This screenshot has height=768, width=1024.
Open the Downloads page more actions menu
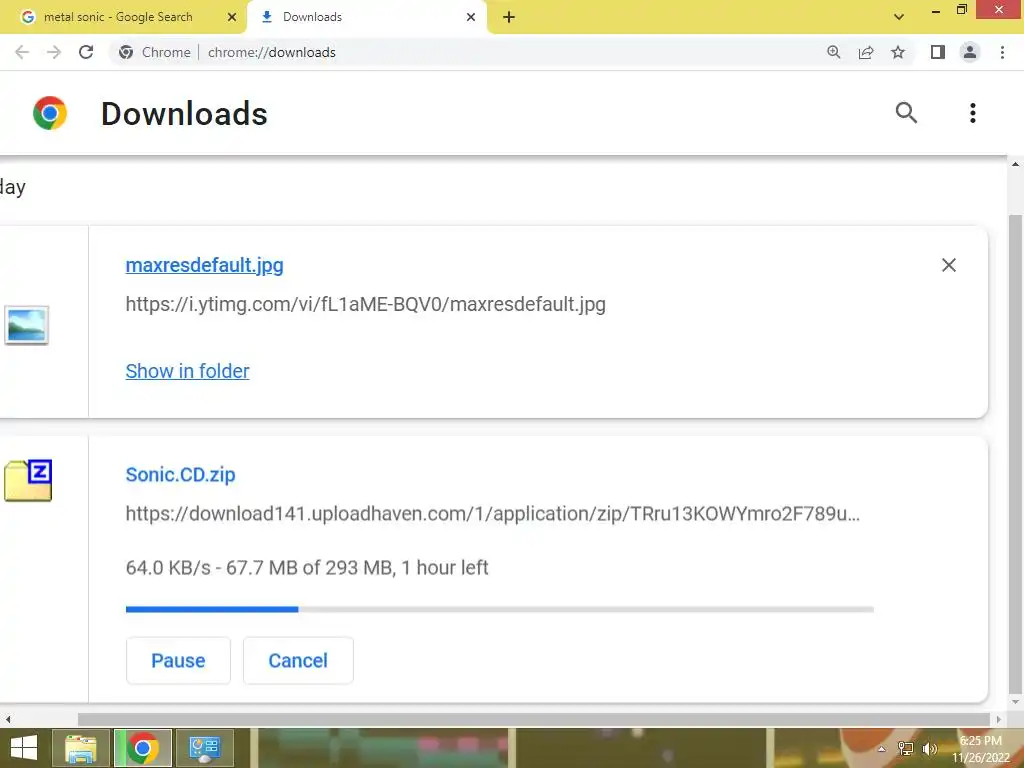(x=972, y=113)
